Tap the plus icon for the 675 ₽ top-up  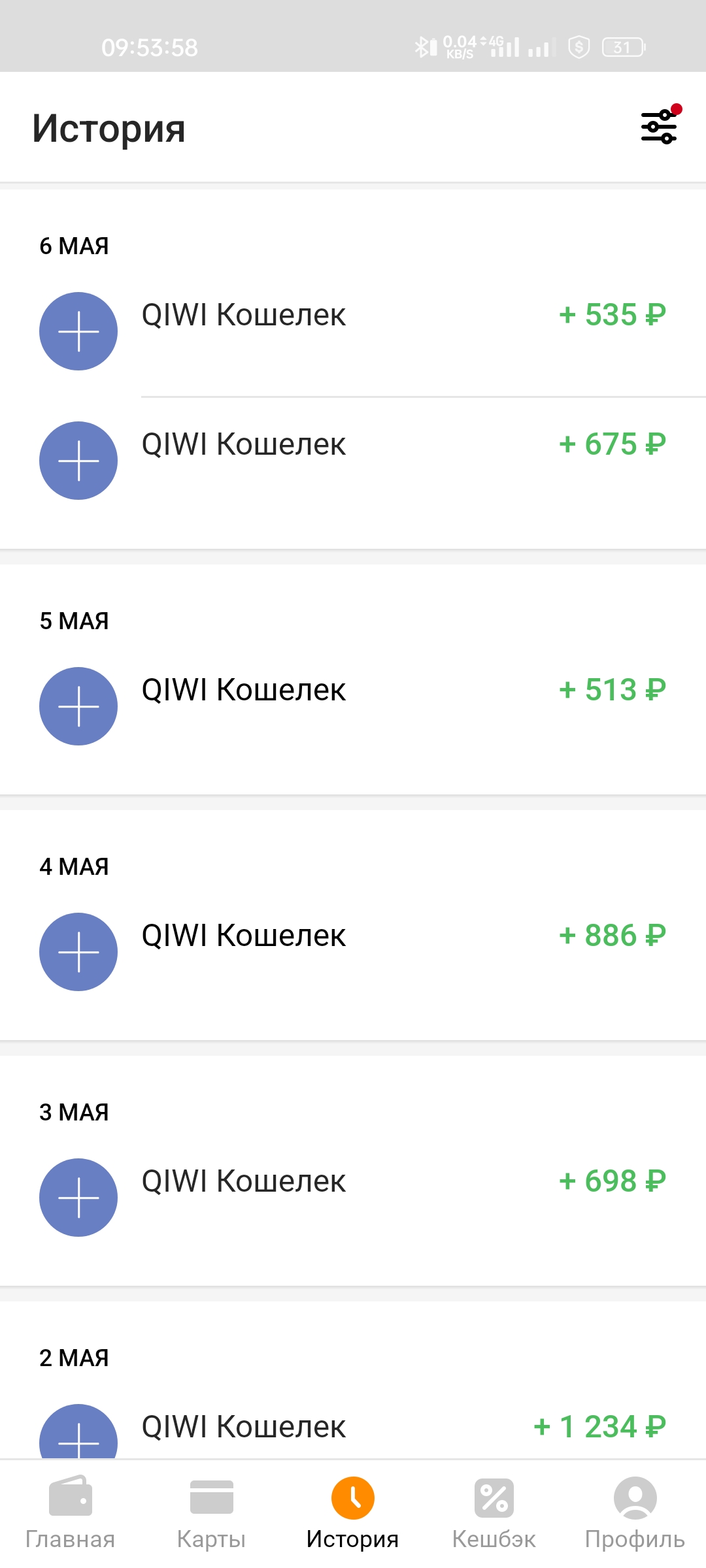tap(78, 461)
